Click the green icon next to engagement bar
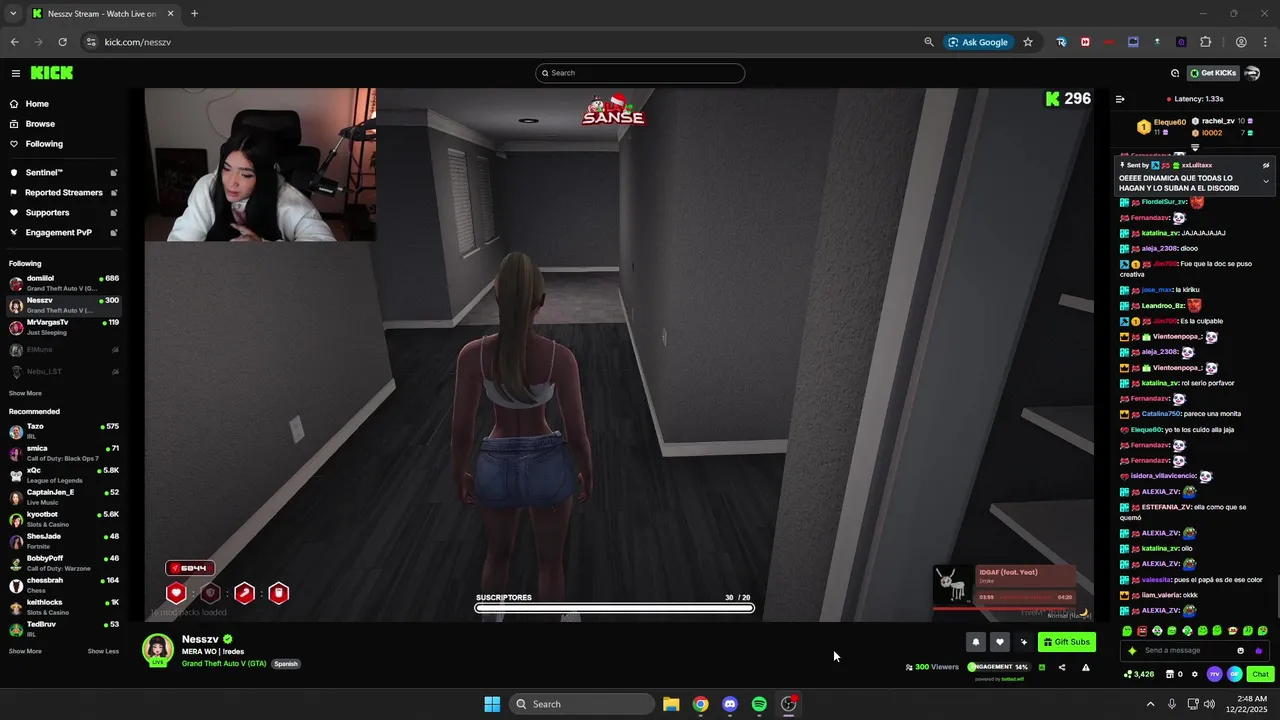This screenshot has width=1280, height=720. [x=1042, y=667]
